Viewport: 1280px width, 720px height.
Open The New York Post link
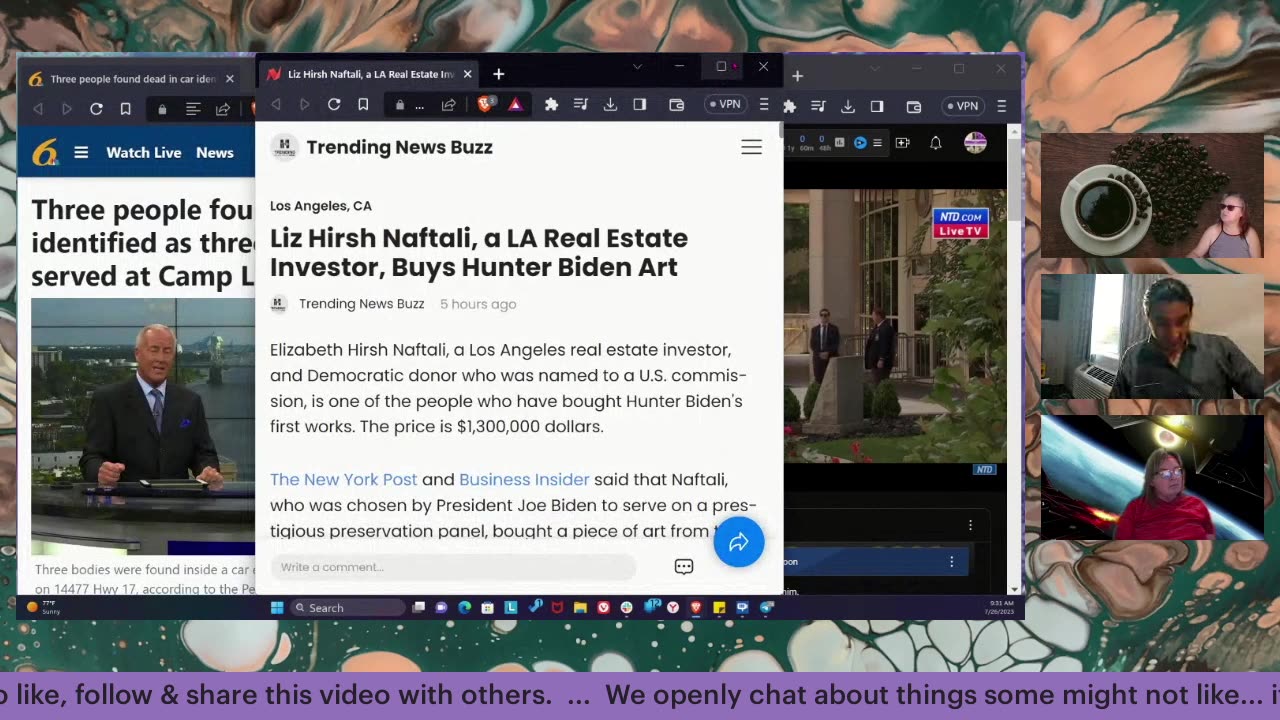point(343,479)
